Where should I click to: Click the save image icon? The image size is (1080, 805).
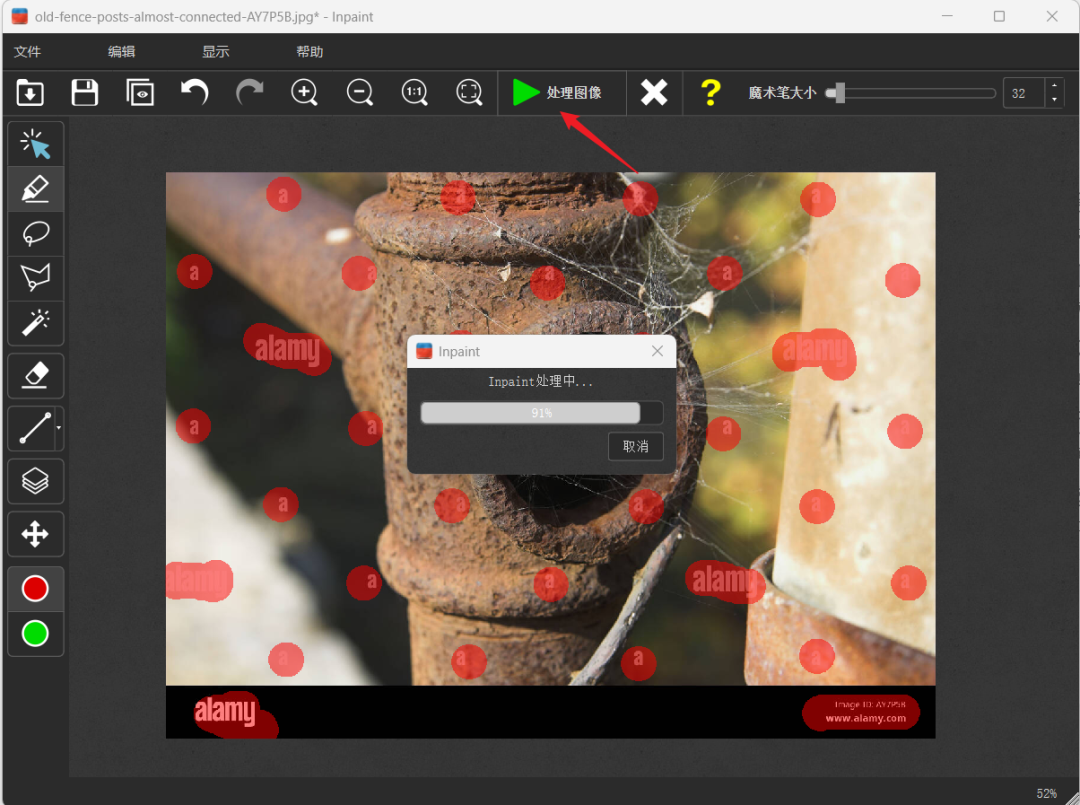(x=85, y=93)
